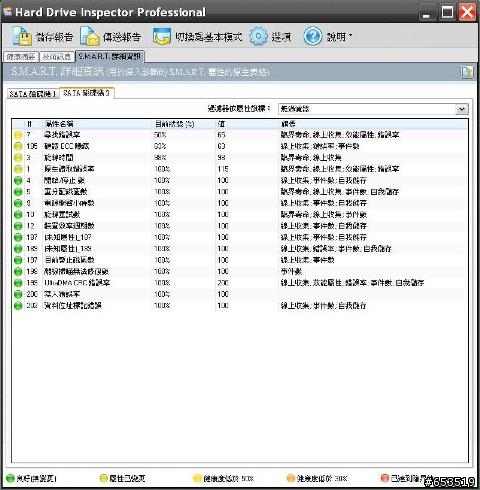Click the Send Report (傳送報告) toolbar icon

(x=89, y=36)
